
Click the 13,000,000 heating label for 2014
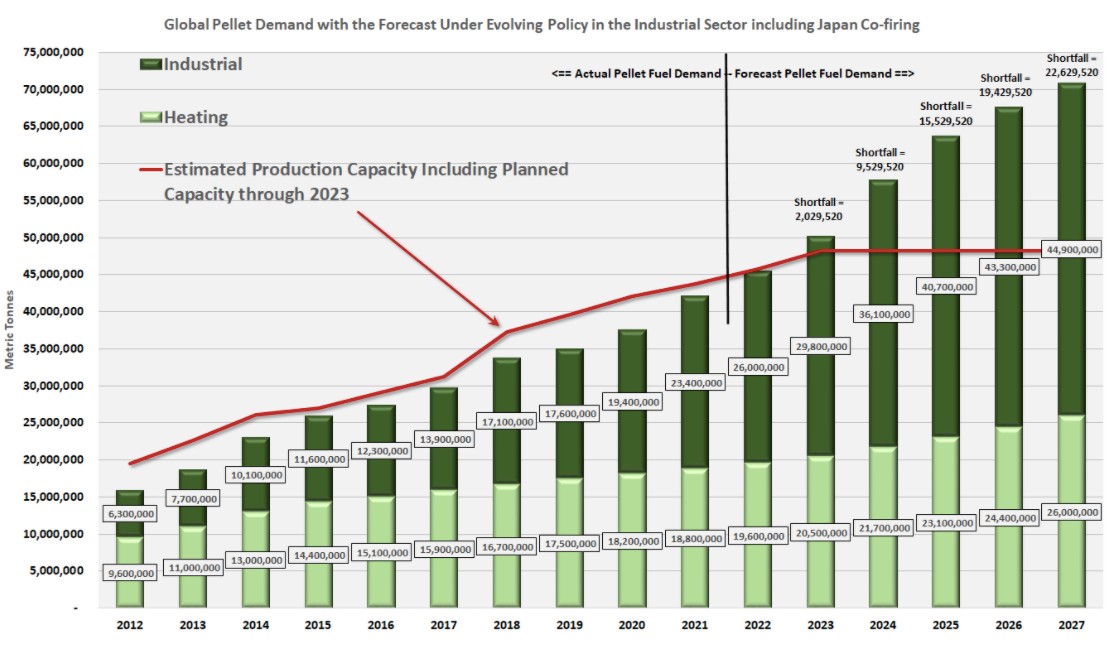[x=256, y=560]
